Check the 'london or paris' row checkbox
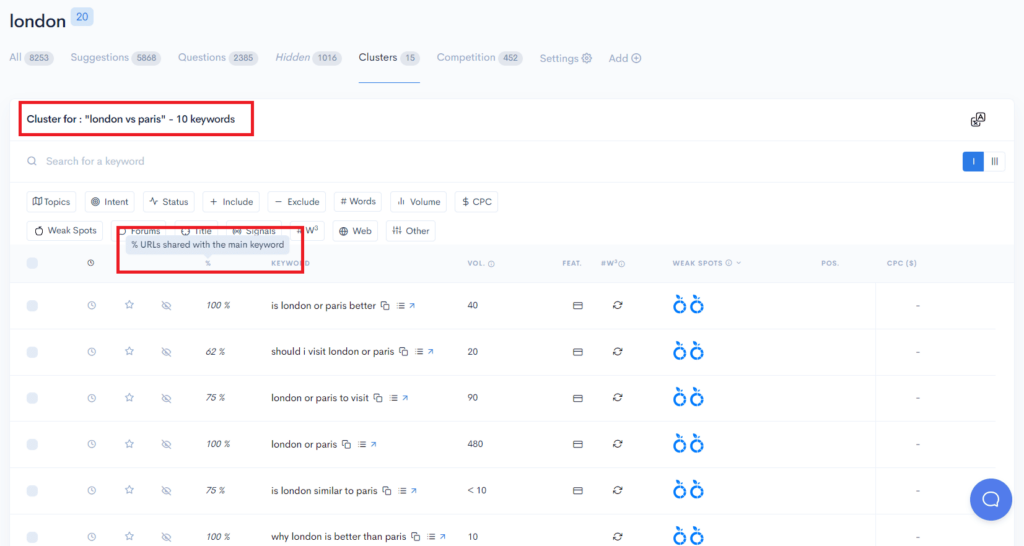Image resolution: width=1024 pixels, height=546 pixels. coord(32,445)
